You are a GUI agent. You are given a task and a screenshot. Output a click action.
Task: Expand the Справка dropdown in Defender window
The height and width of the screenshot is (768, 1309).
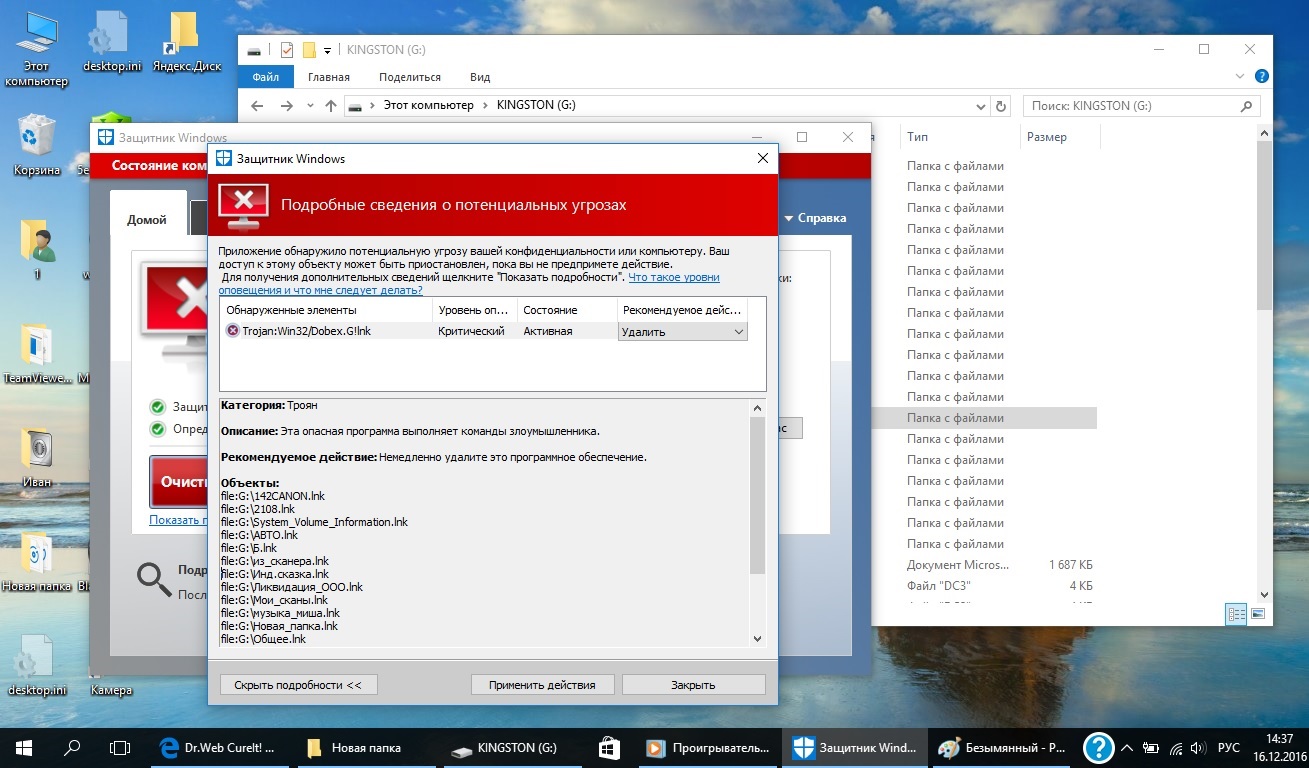tap(815, 218)
